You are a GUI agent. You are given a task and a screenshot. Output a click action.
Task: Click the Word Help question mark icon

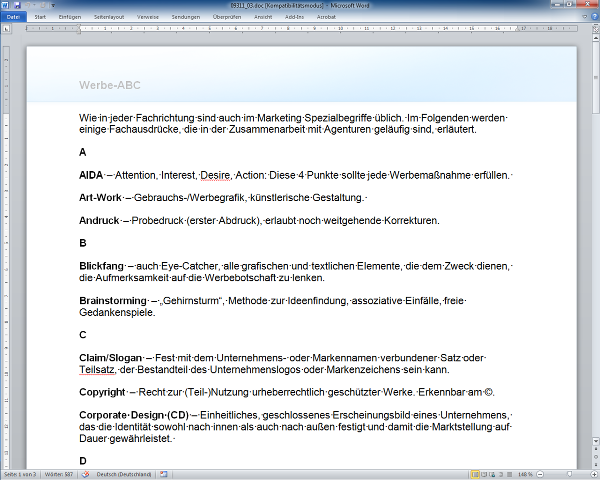[x=592, y=17]
